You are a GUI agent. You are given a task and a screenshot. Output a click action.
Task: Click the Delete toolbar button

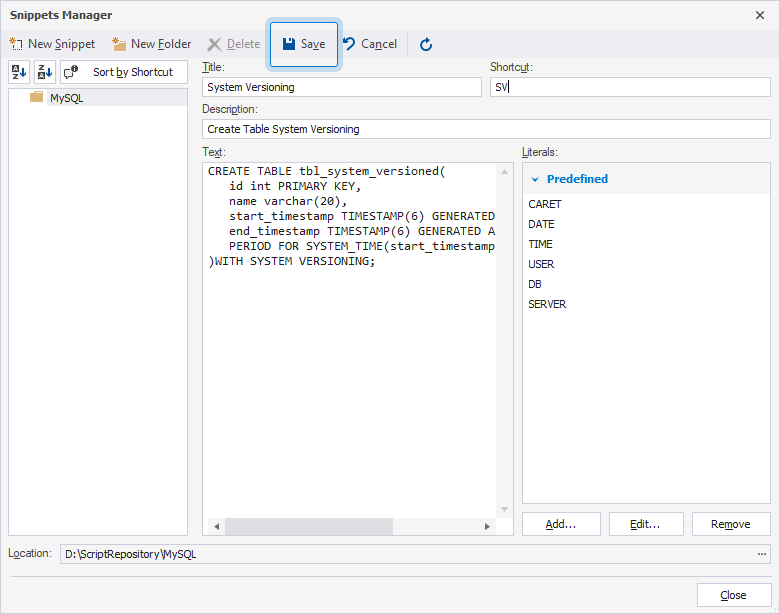point(234,44)
